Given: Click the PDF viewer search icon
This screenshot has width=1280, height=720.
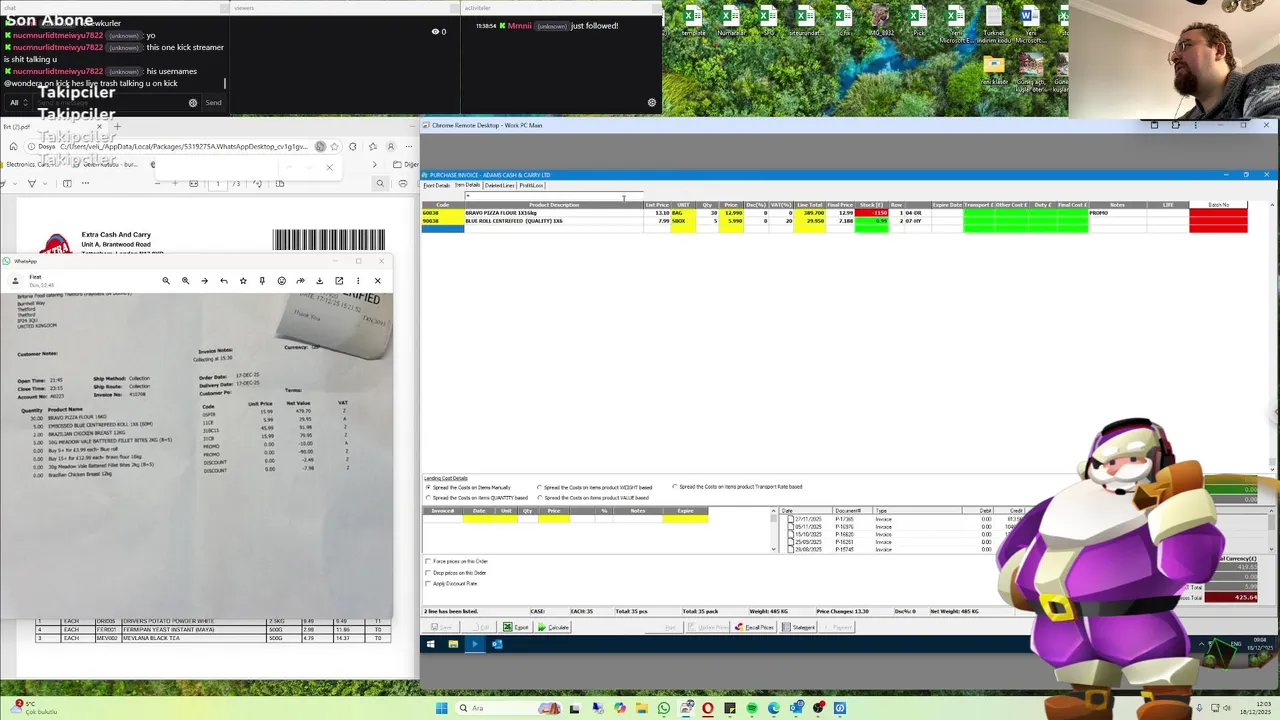Looking at the screenshot, I should pos(380,183).
